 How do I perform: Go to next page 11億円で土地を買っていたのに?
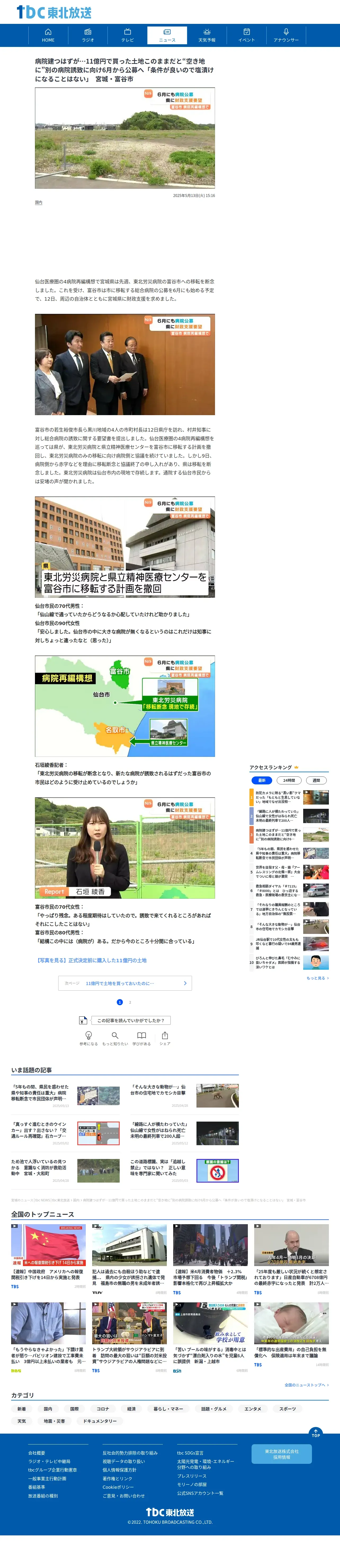point(125,983)
